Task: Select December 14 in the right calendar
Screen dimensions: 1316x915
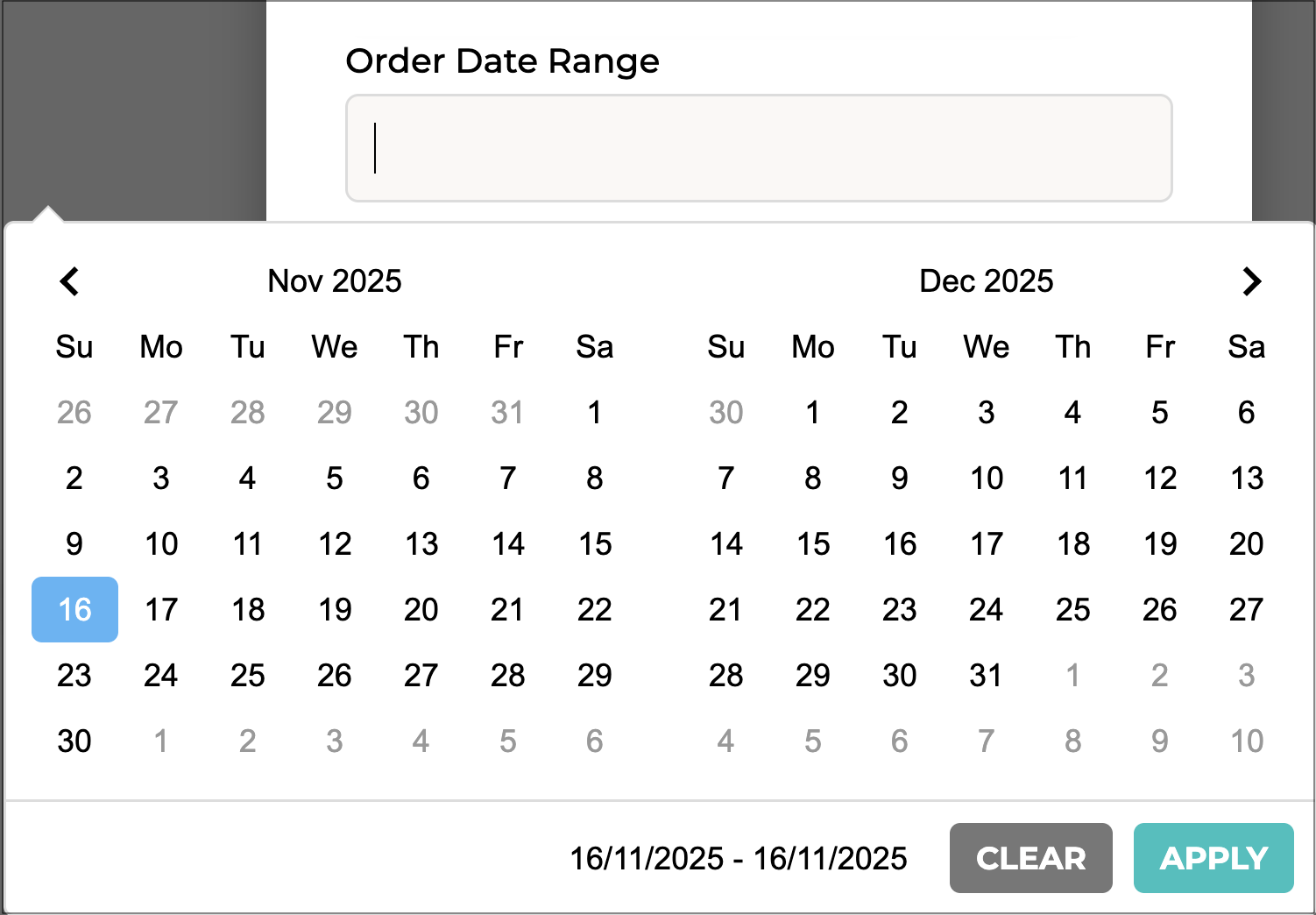Action: click(725, 543)
